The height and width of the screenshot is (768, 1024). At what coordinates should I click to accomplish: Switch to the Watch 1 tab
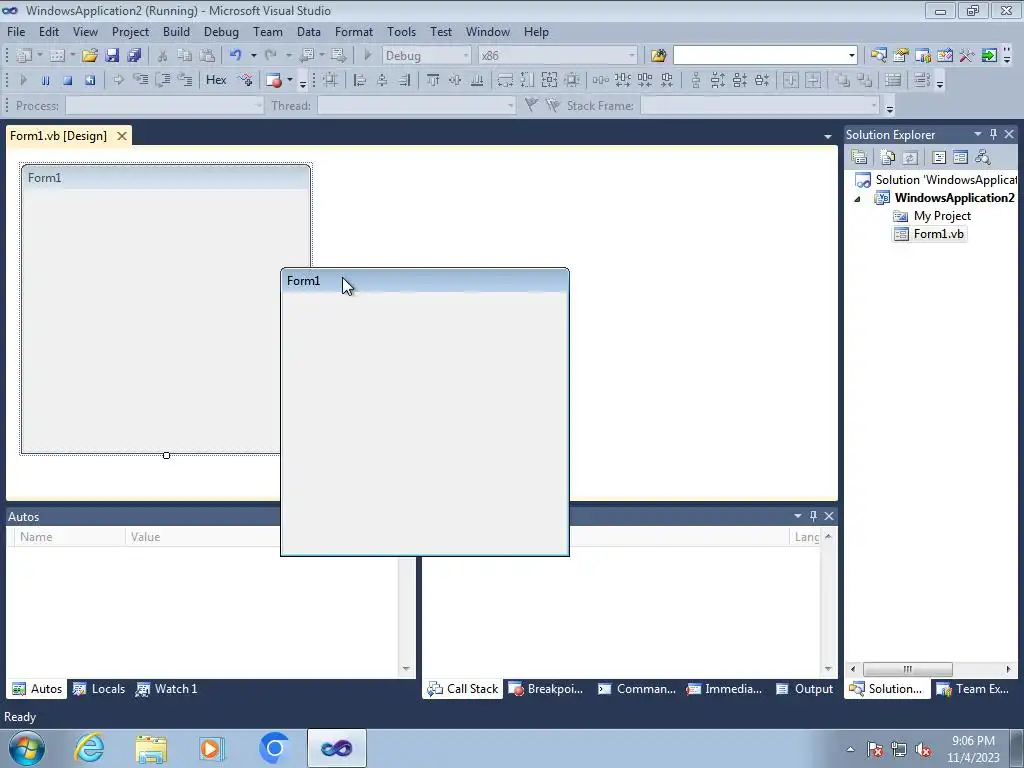point(167,689)
